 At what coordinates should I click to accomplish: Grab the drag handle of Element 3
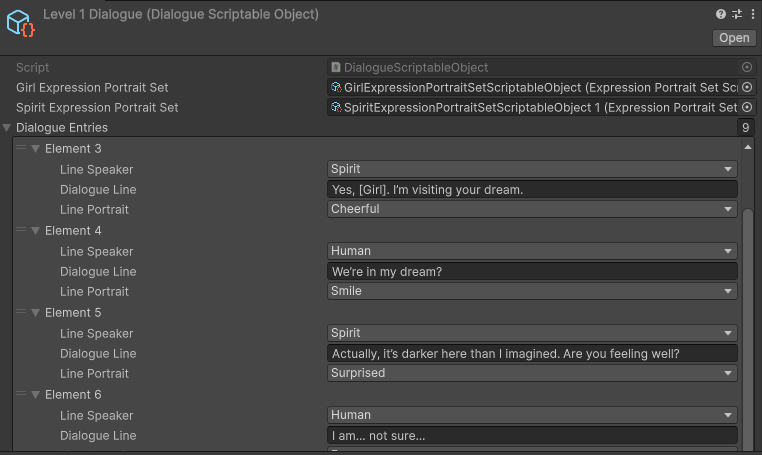coord(20,149)
